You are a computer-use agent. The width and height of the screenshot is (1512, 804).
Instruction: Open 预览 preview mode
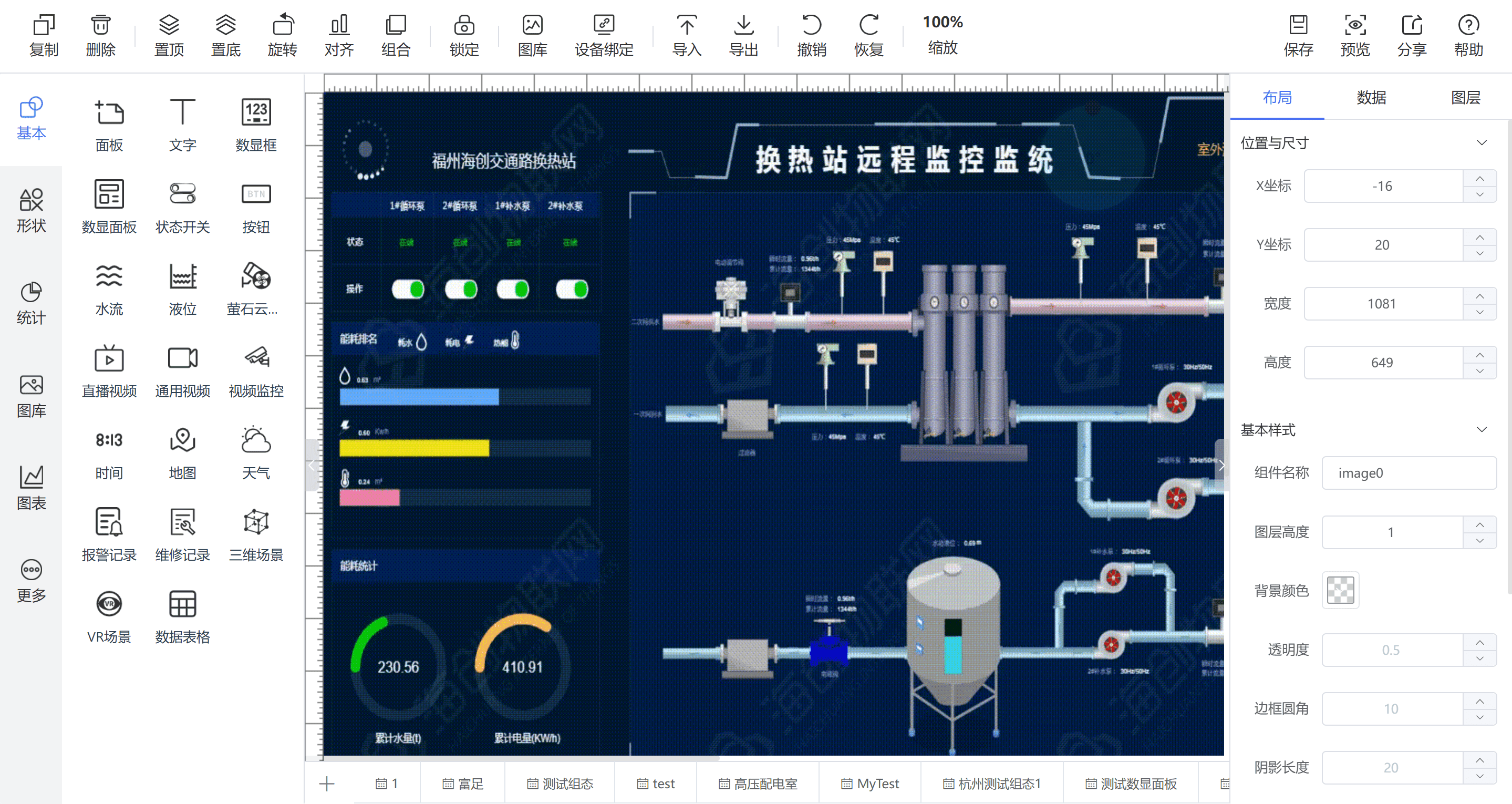pos(1355,35)
